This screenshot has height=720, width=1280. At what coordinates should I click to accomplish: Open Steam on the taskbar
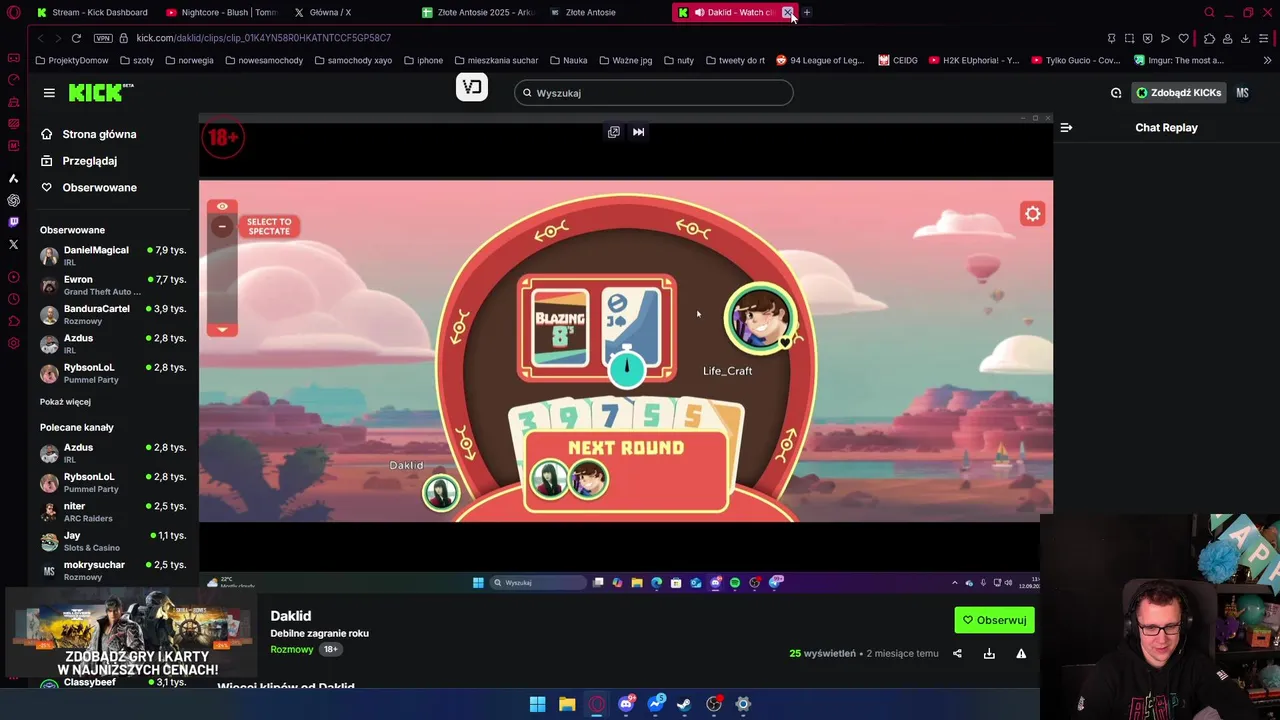[x=684, y=704]
